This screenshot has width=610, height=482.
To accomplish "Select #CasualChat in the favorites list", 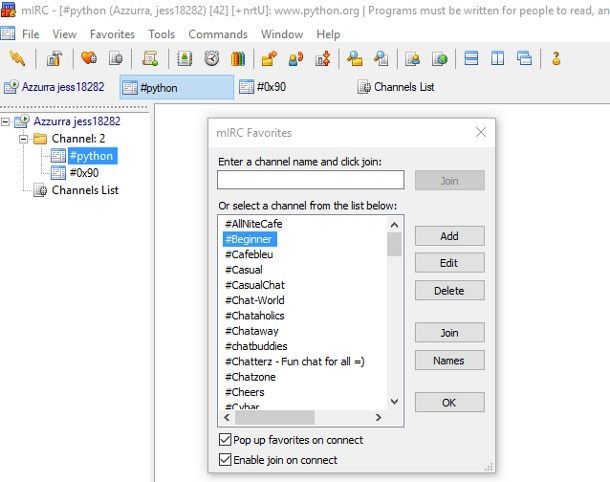I will pyautogui.click(x=255, y=285).
